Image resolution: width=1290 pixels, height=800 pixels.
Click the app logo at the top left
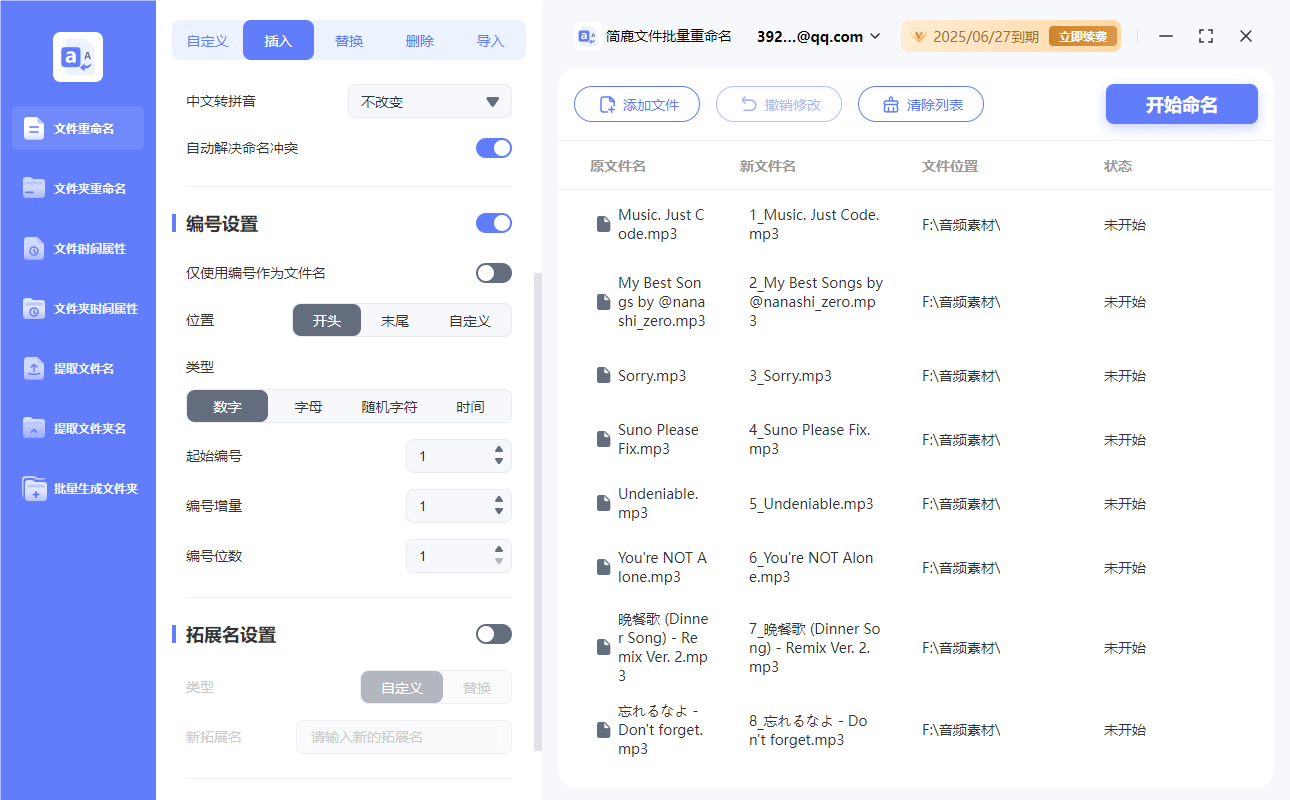[x=77, y=57]
